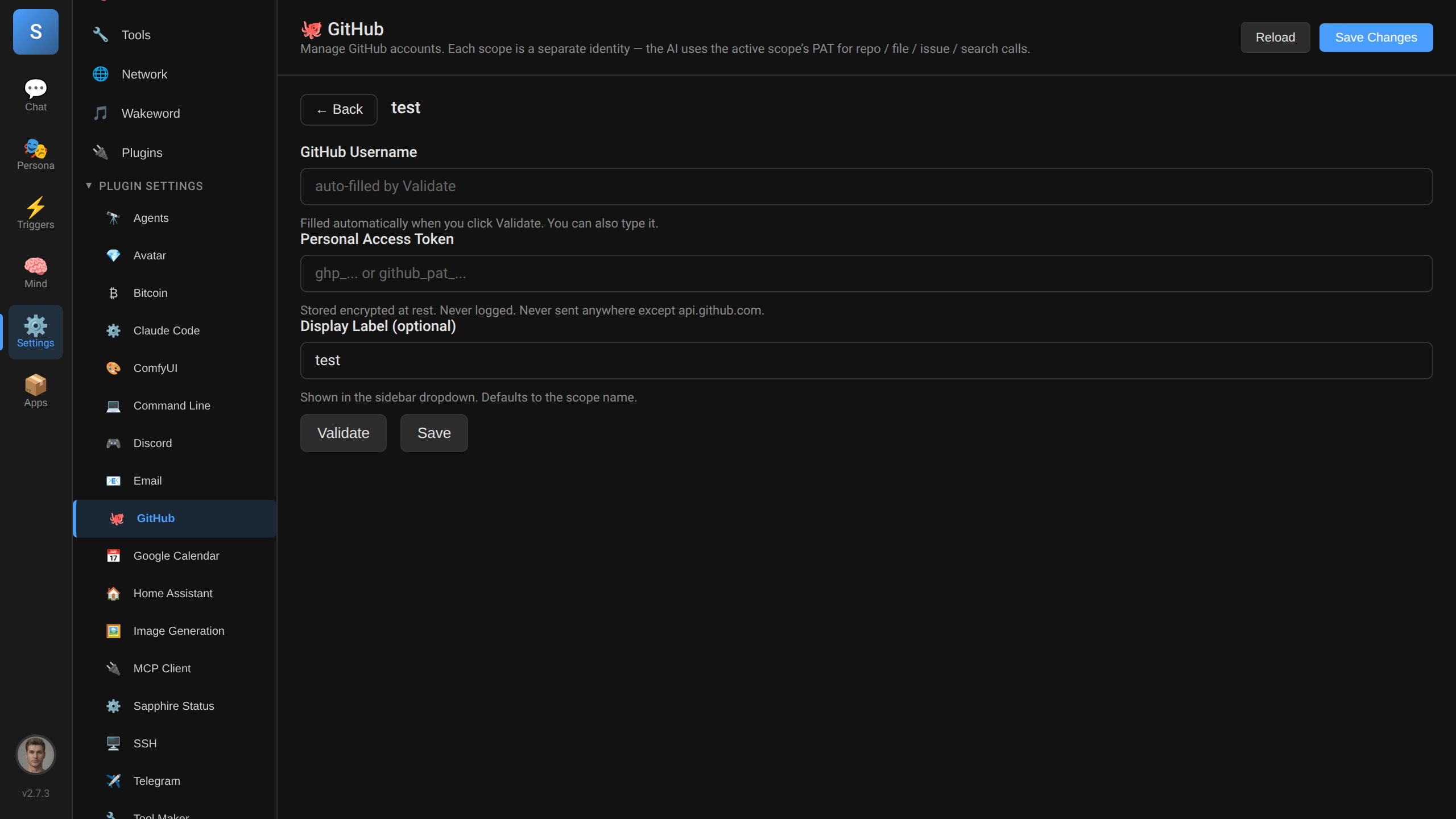Image resolution: width=1456 pixels, height=819 pixels.
Task: Click the Bitcoin symbol icon
Action: pos(113,293)
